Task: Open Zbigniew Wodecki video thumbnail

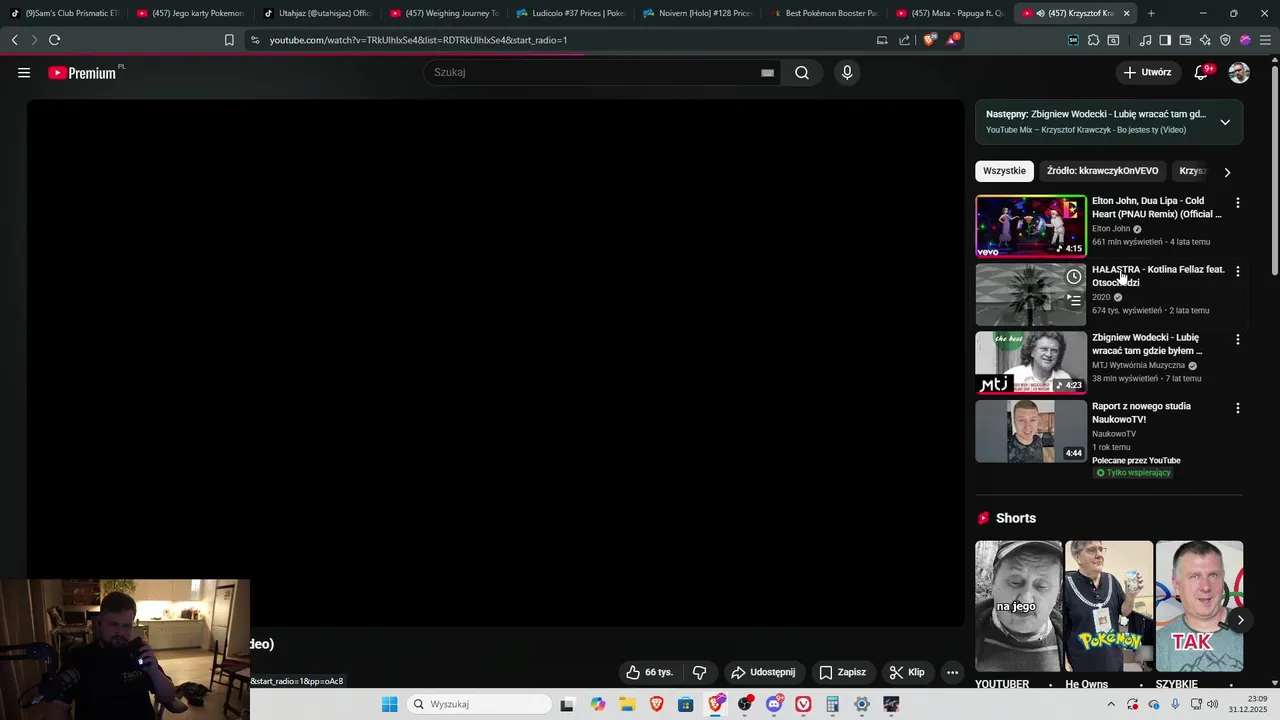Action: (1030, 362)
